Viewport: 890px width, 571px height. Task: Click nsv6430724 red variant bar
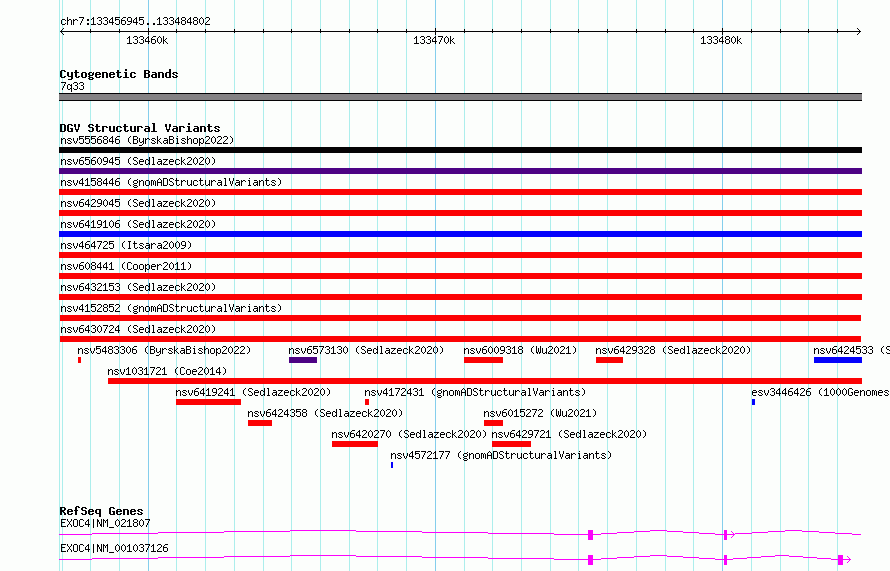pyautogui.click(x=460, y=339)
